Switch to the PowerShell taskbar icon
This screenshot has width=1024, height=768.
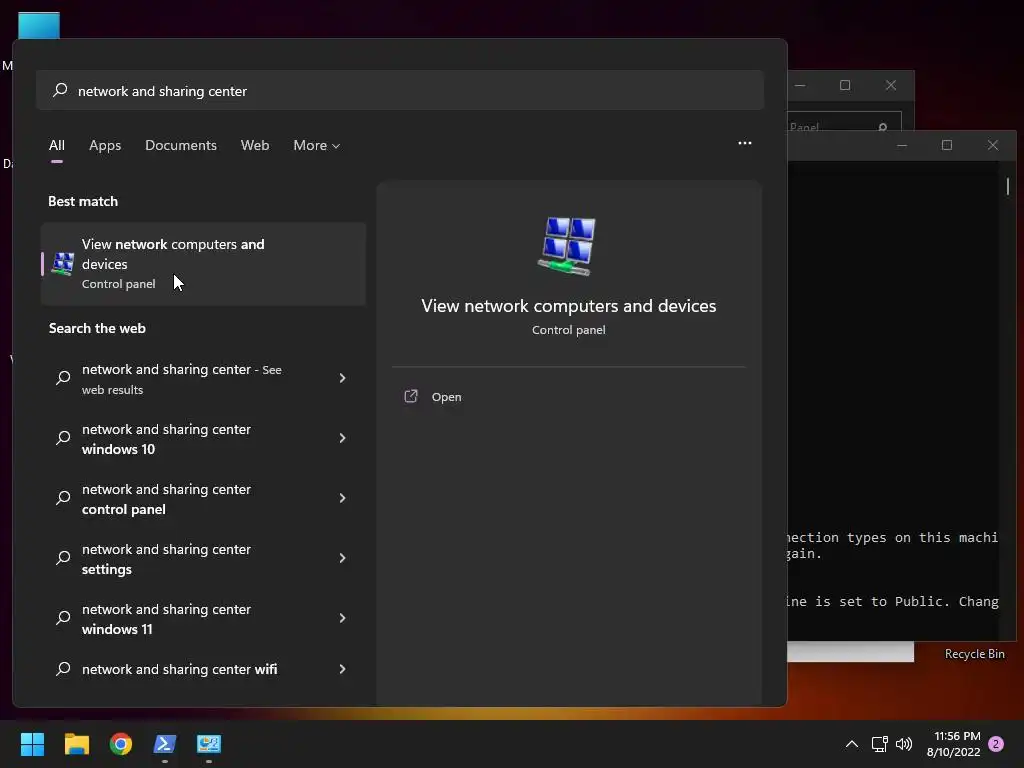[x=165, y=743]
